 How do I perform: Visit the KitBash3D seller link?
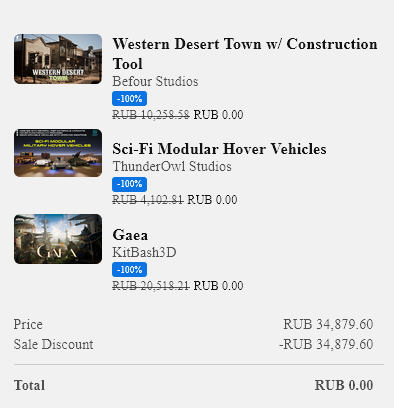click(144, 252)
